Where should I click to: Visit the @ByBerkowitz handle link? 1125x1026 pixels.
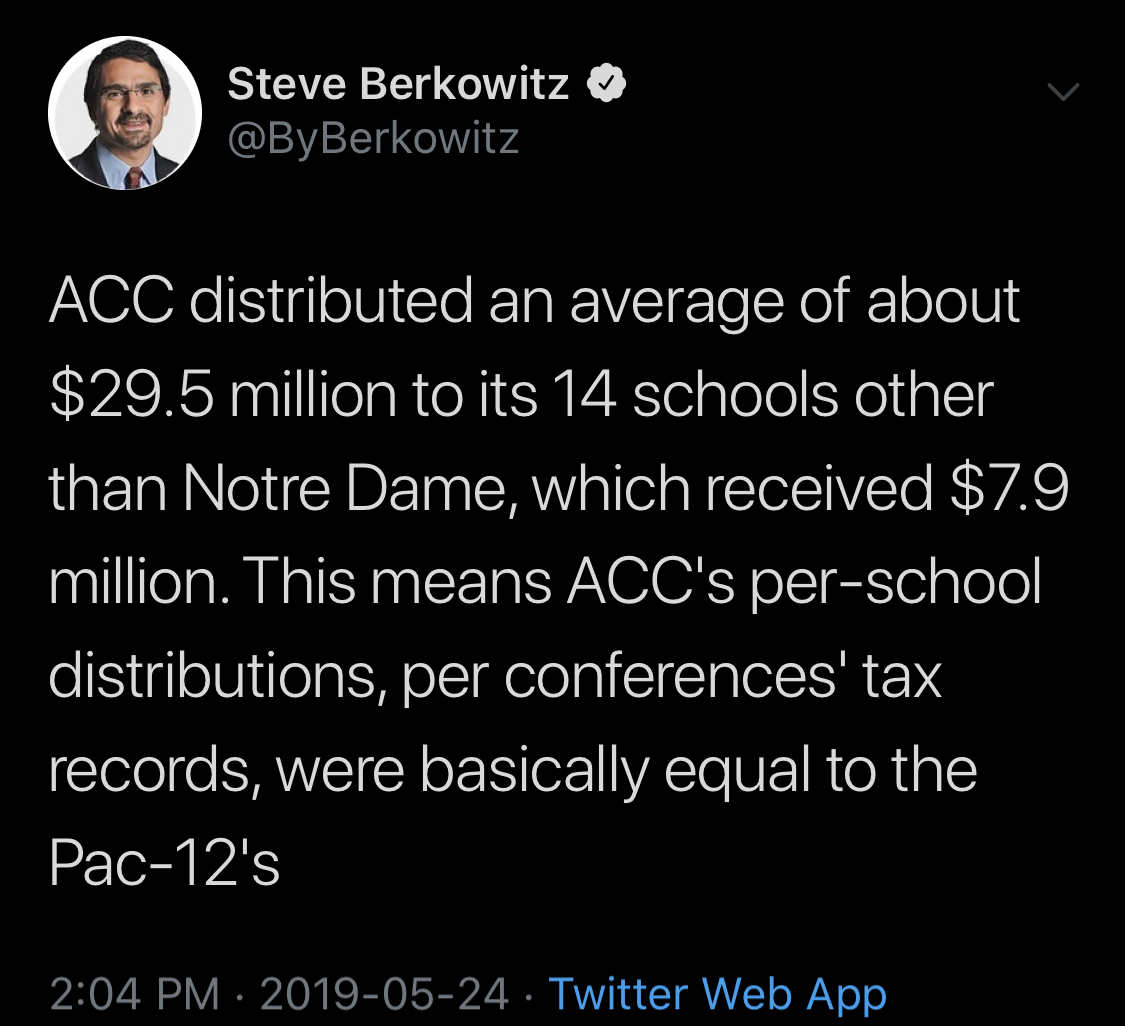(x=373, y=138)
